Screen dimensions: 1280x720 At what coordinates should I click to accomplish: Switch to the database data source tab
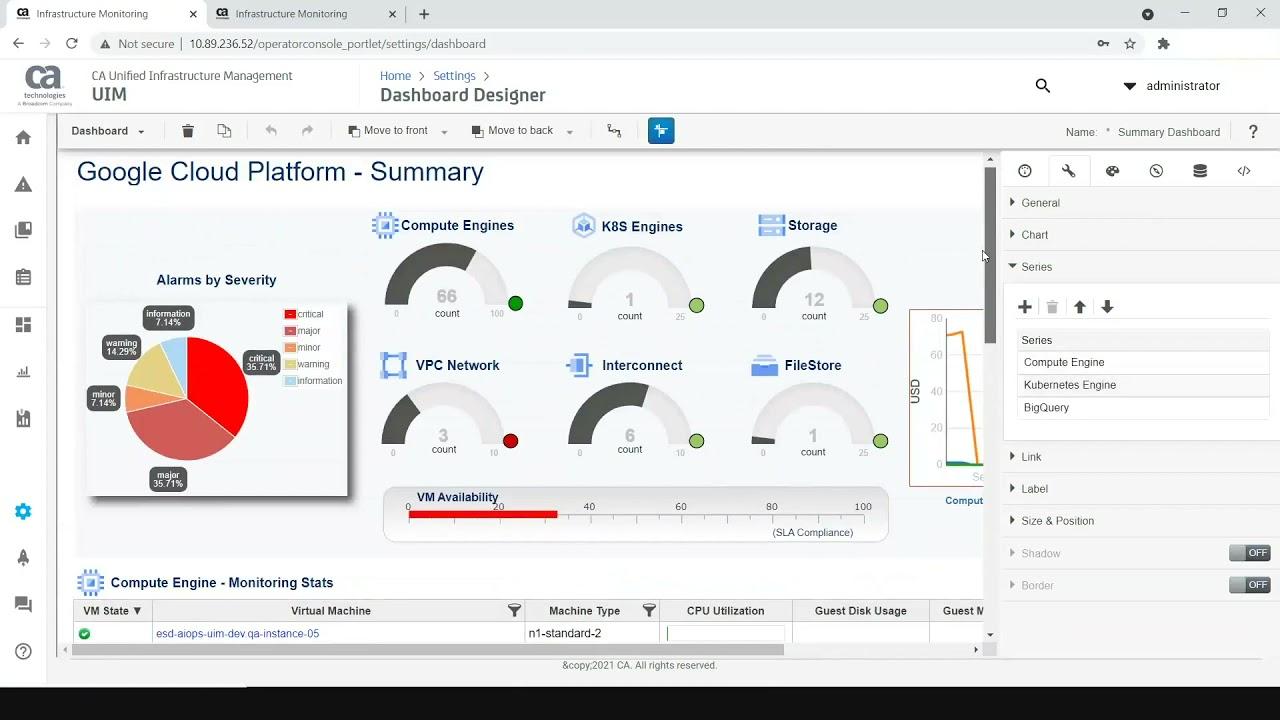[x=1200, y=171]
